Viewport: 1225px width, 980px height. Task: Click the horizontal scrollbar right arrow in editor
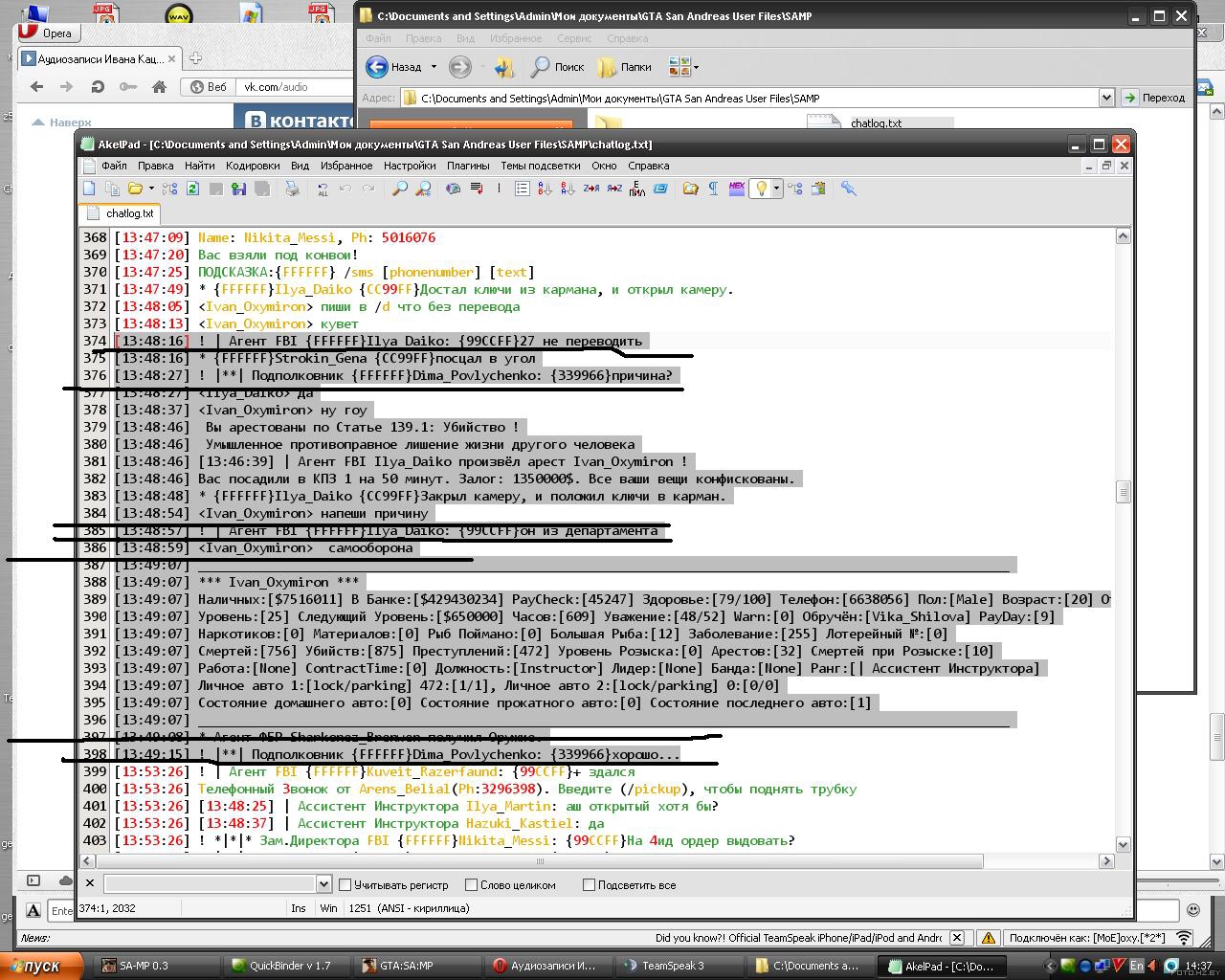[1106, 860]
